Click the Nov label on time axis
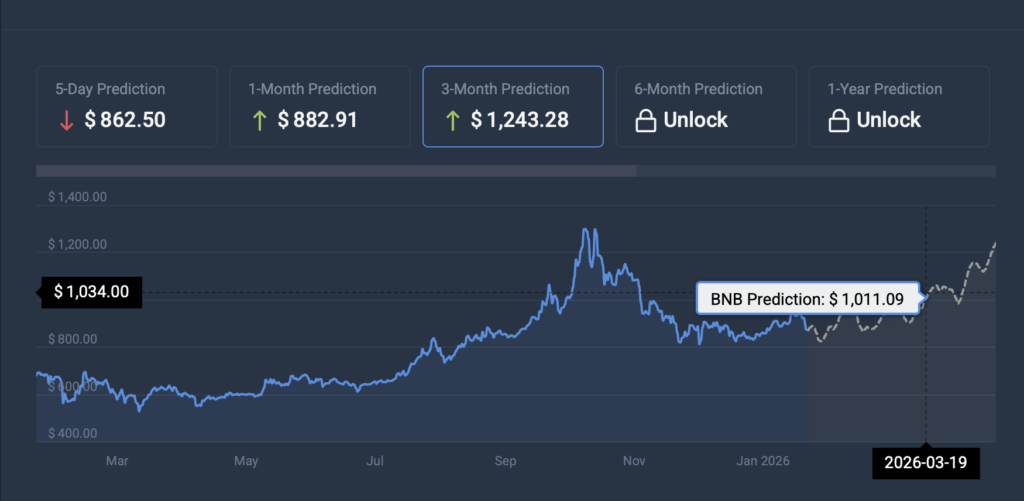 pyautogui.click(x=633, y=461)
